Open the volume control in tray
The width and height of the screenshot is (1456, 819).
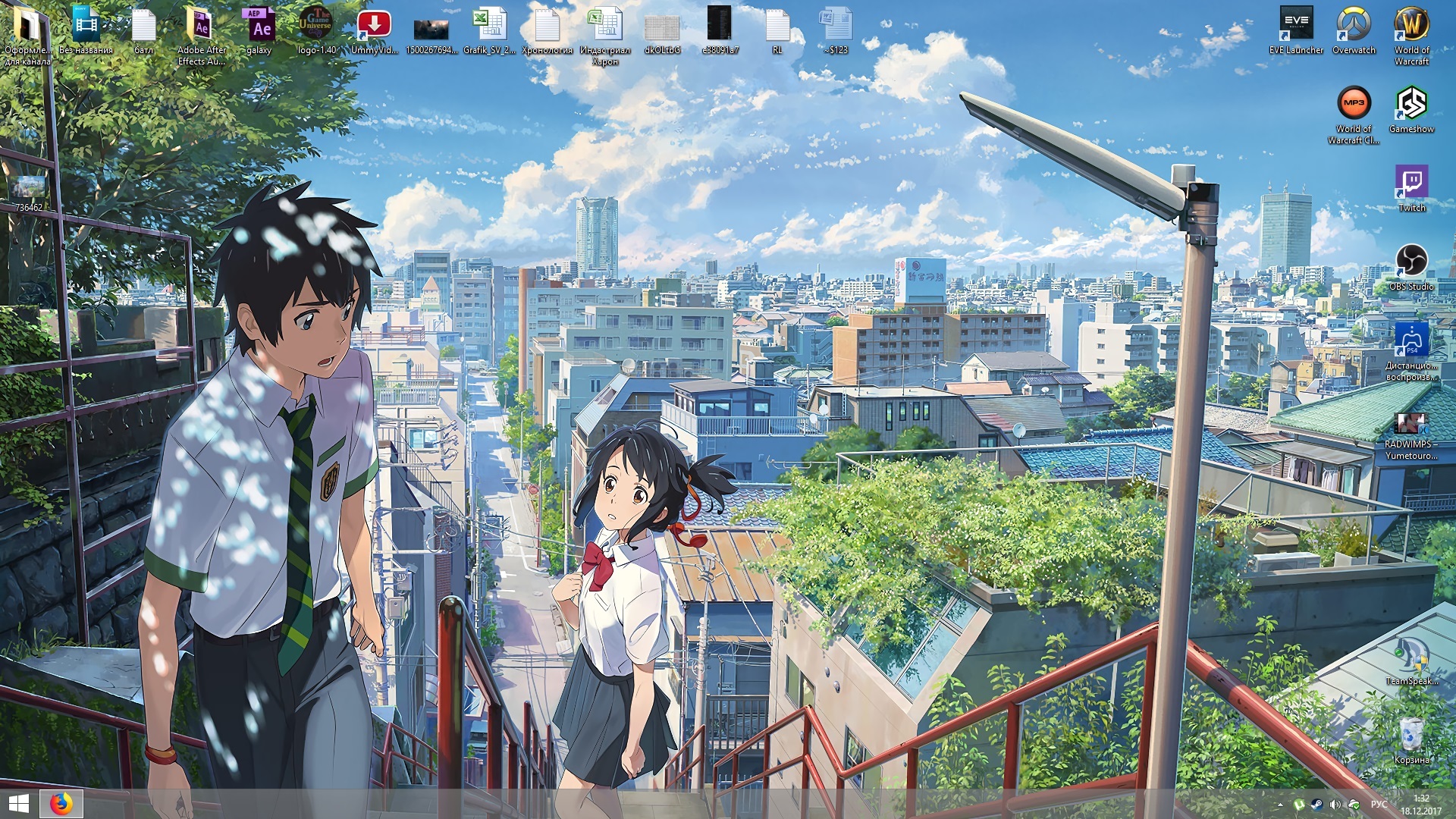coord(1335,805)
